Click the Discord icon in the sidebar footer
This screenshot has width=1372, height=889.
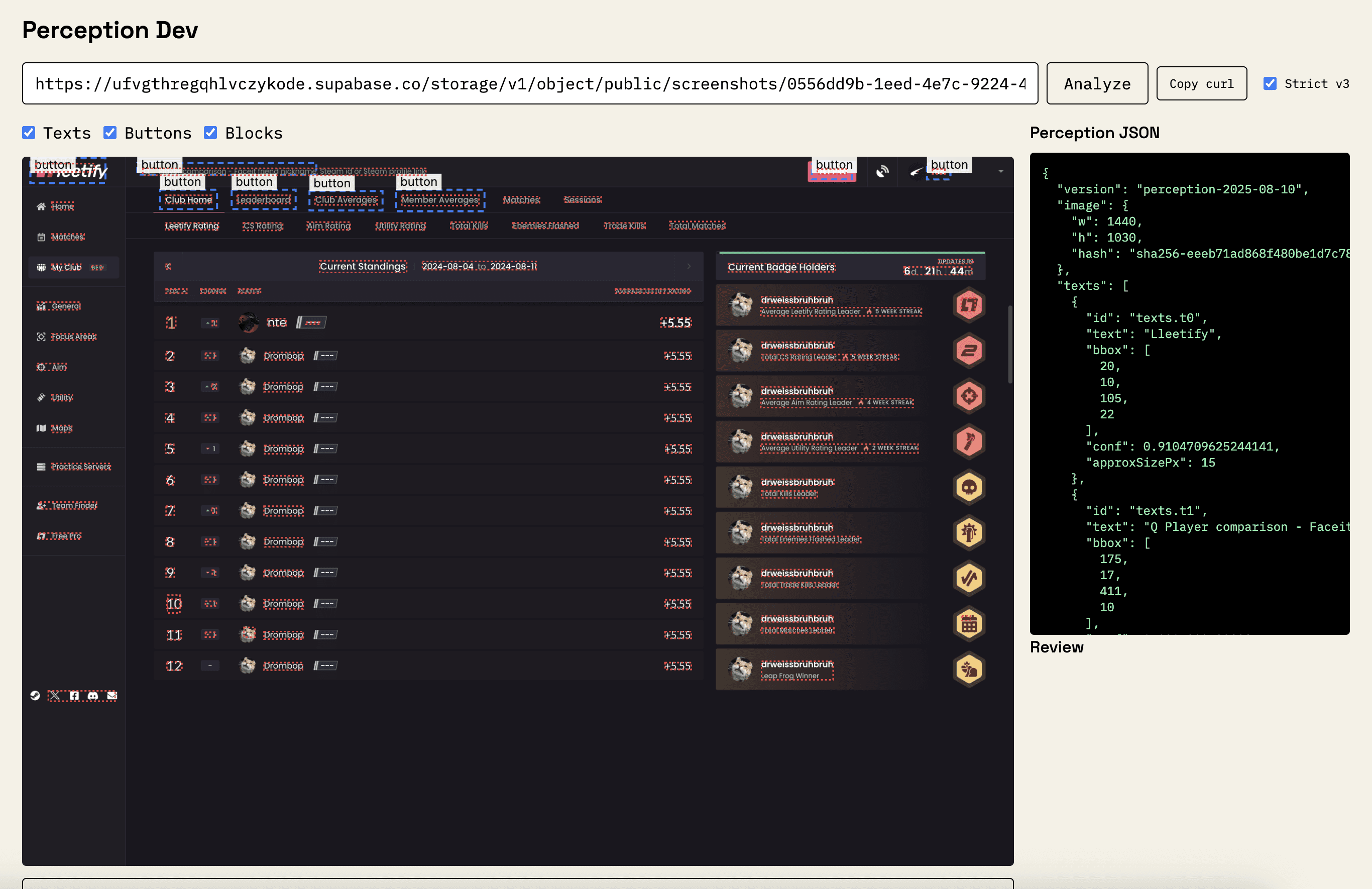[x=93, y=695]
